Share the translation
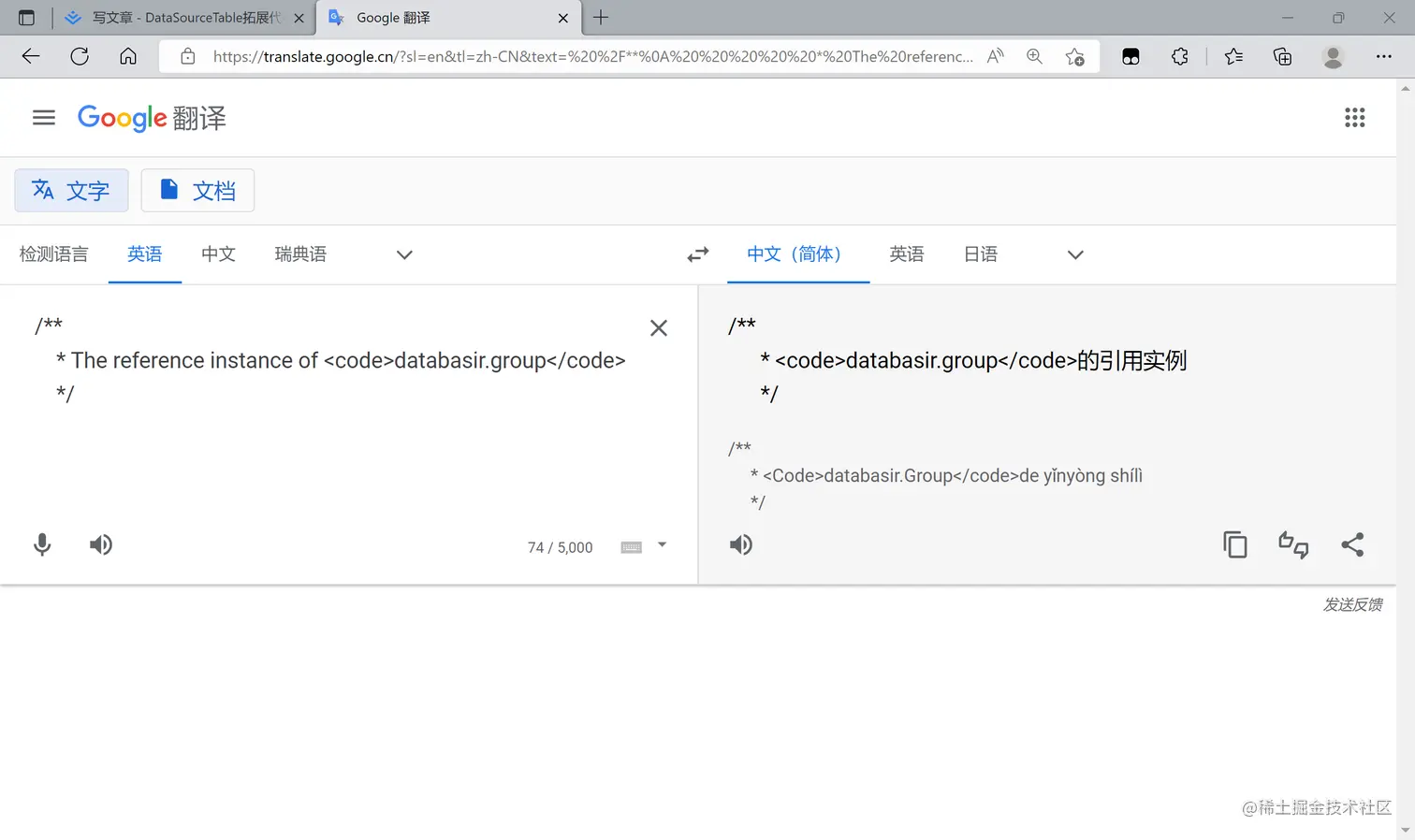The width and height of the screenshot is (1415, 840). (x=1352, y=544)
